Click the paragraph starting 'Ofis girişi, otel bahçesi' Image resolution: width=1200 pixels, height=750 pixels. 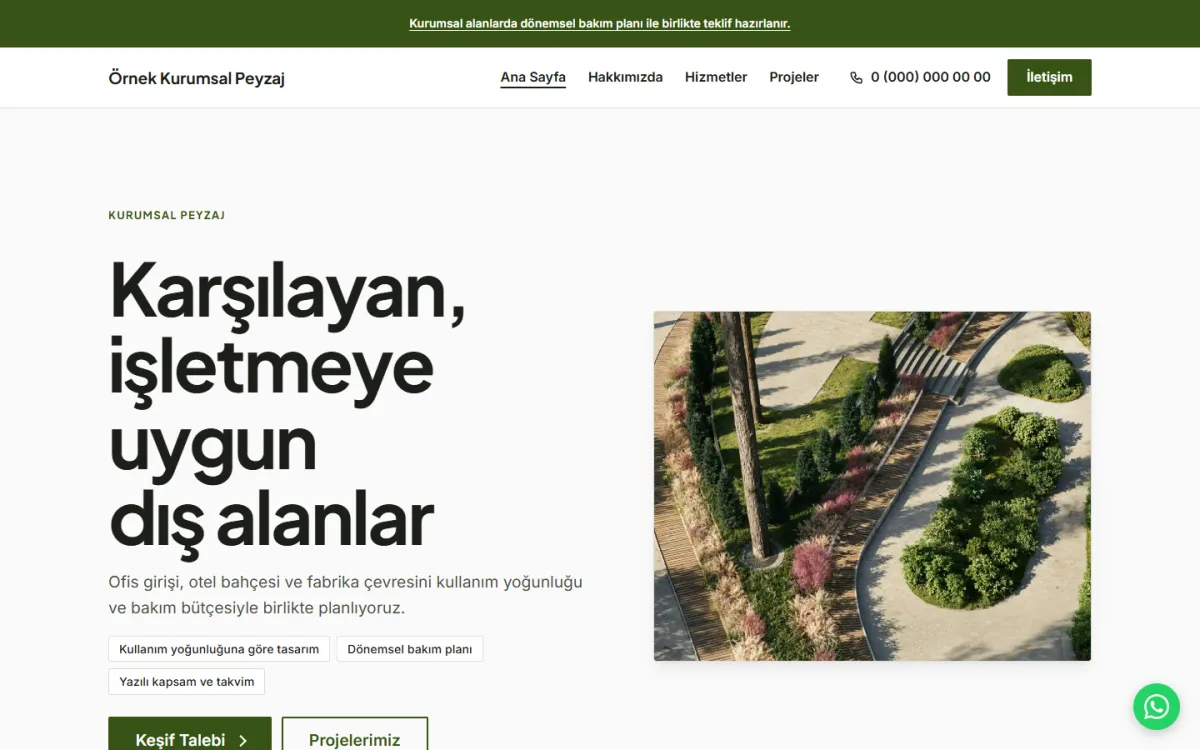tap(346, 594)
